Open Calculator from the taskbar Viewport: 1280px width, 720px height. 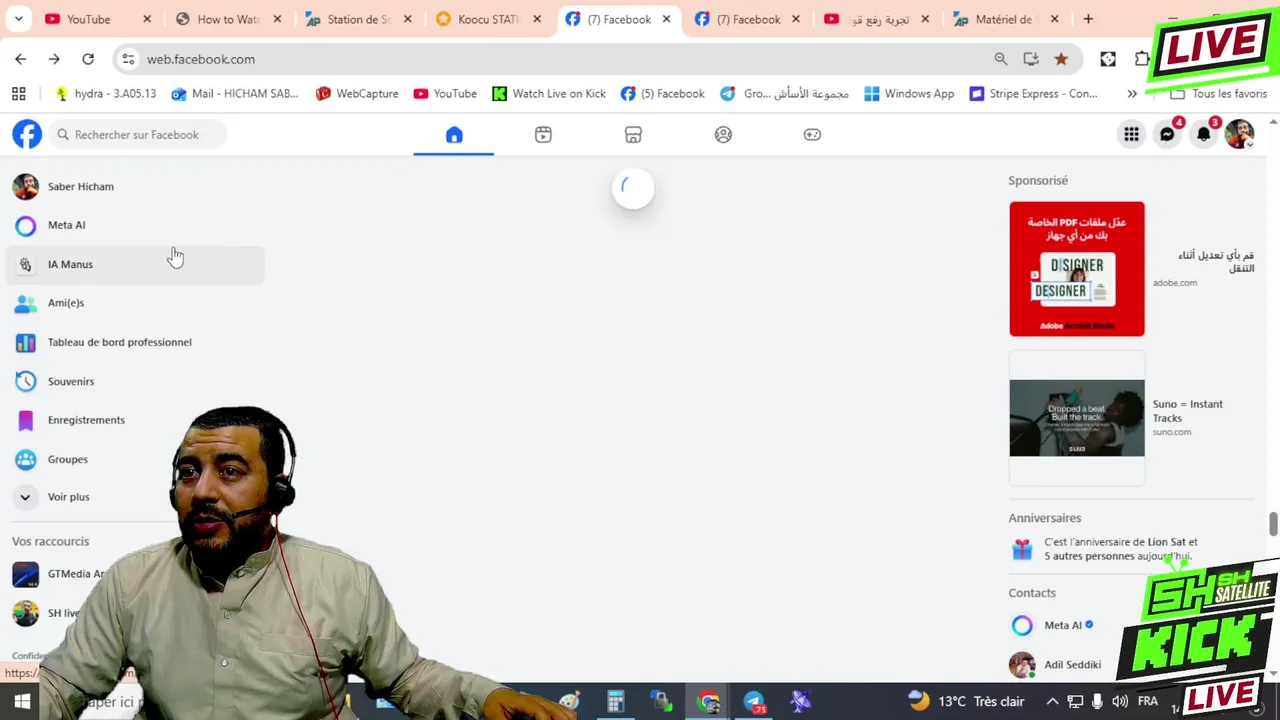click(615, 701)
